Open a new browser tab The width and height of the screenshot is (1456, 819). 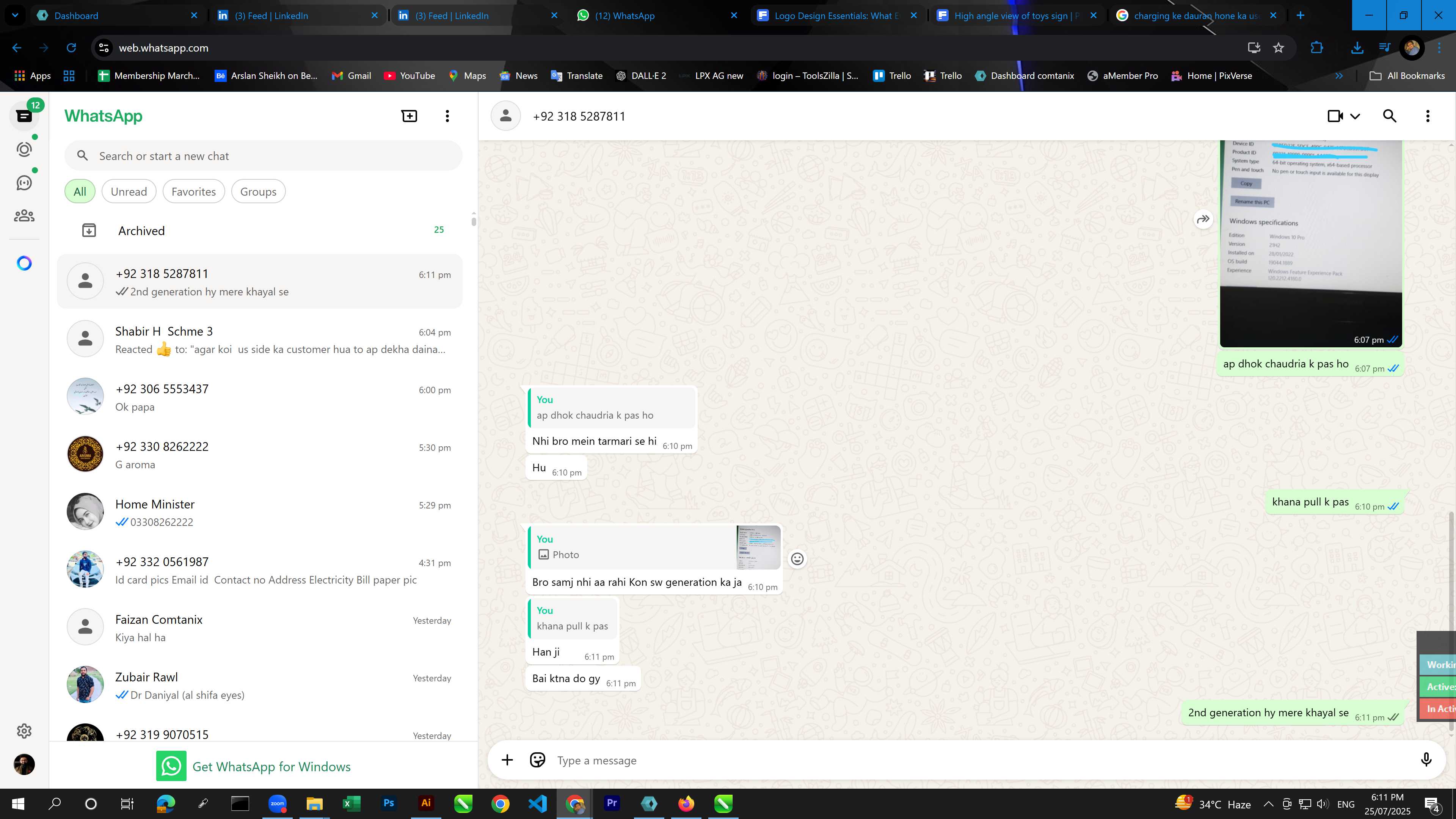(x=1301, y=15)
